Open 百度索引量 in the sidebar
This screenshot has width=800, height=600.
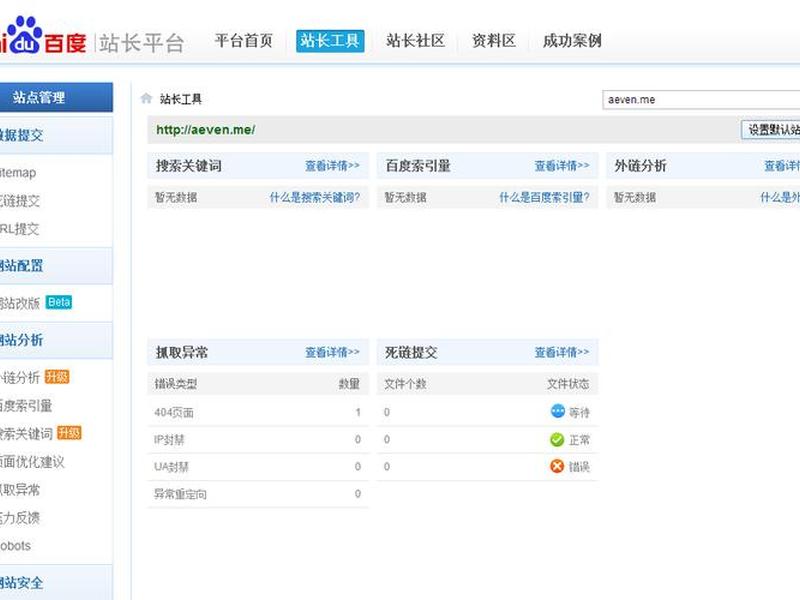[x=26, y=406]
